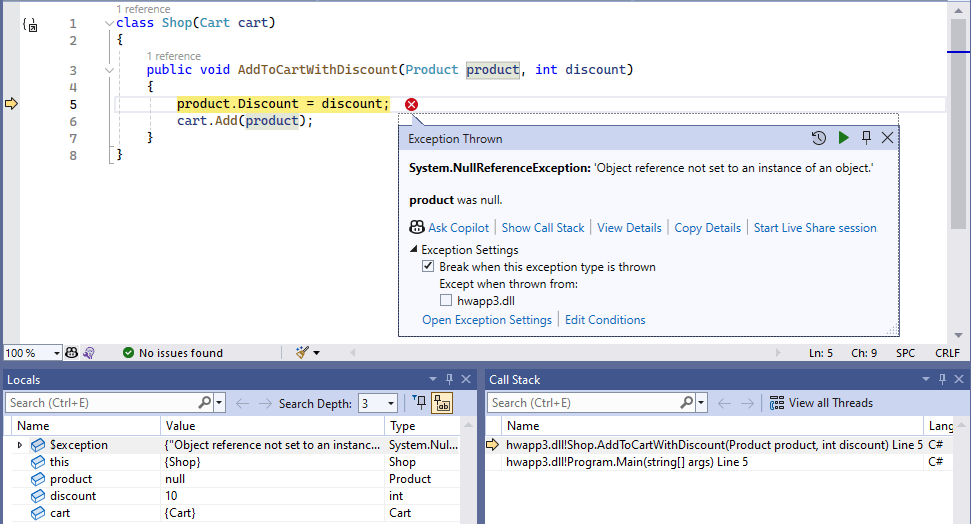Image resolution: width=971 pixels, height=524 pixels.
Task: Collapse the Exception Settings section
Action: click(x=414, y=249)
